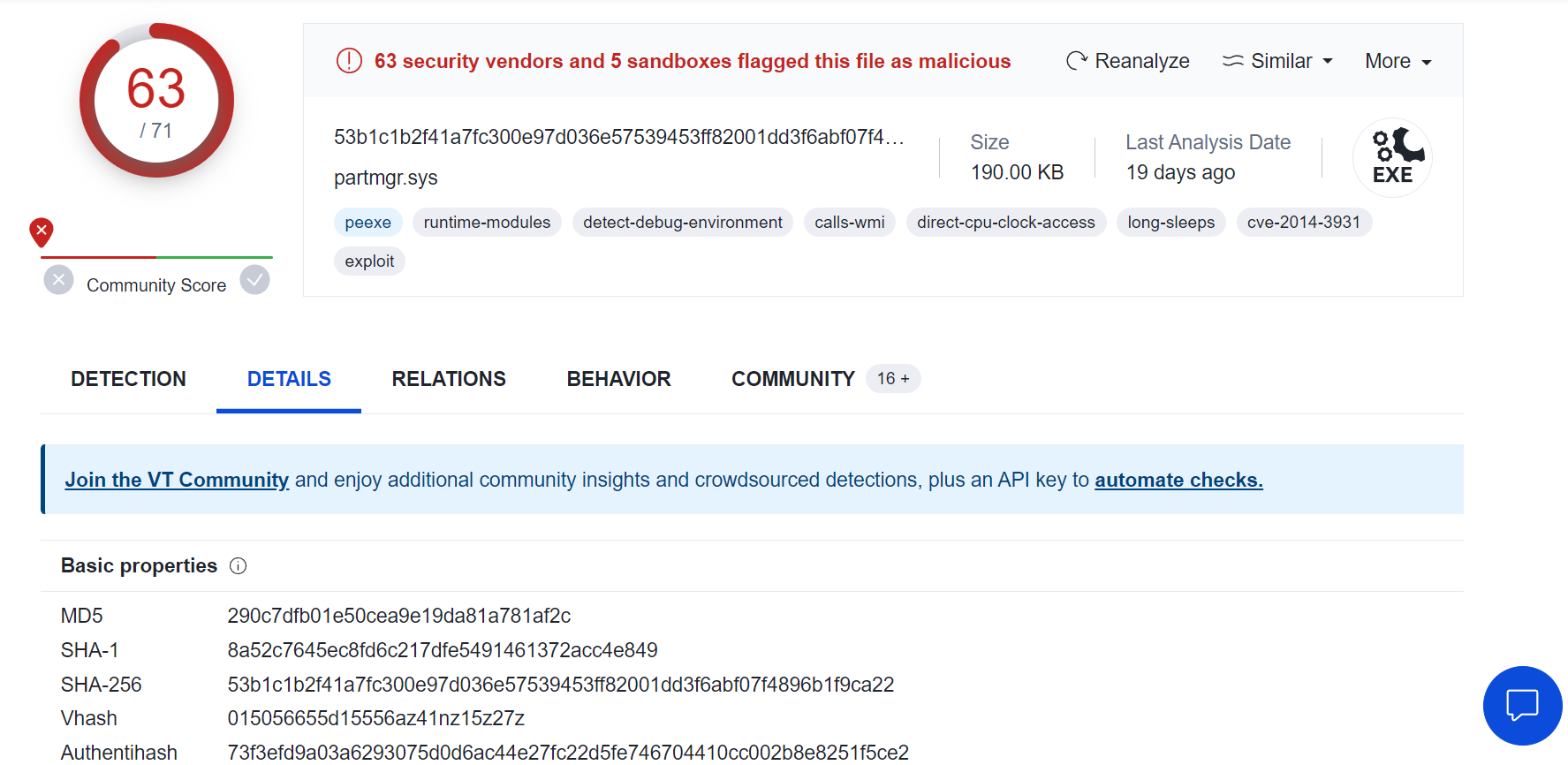Click the Join the VT Community link
Image resolution: width=1568 pixels, height=765 pixels.
tap(177, 480)
